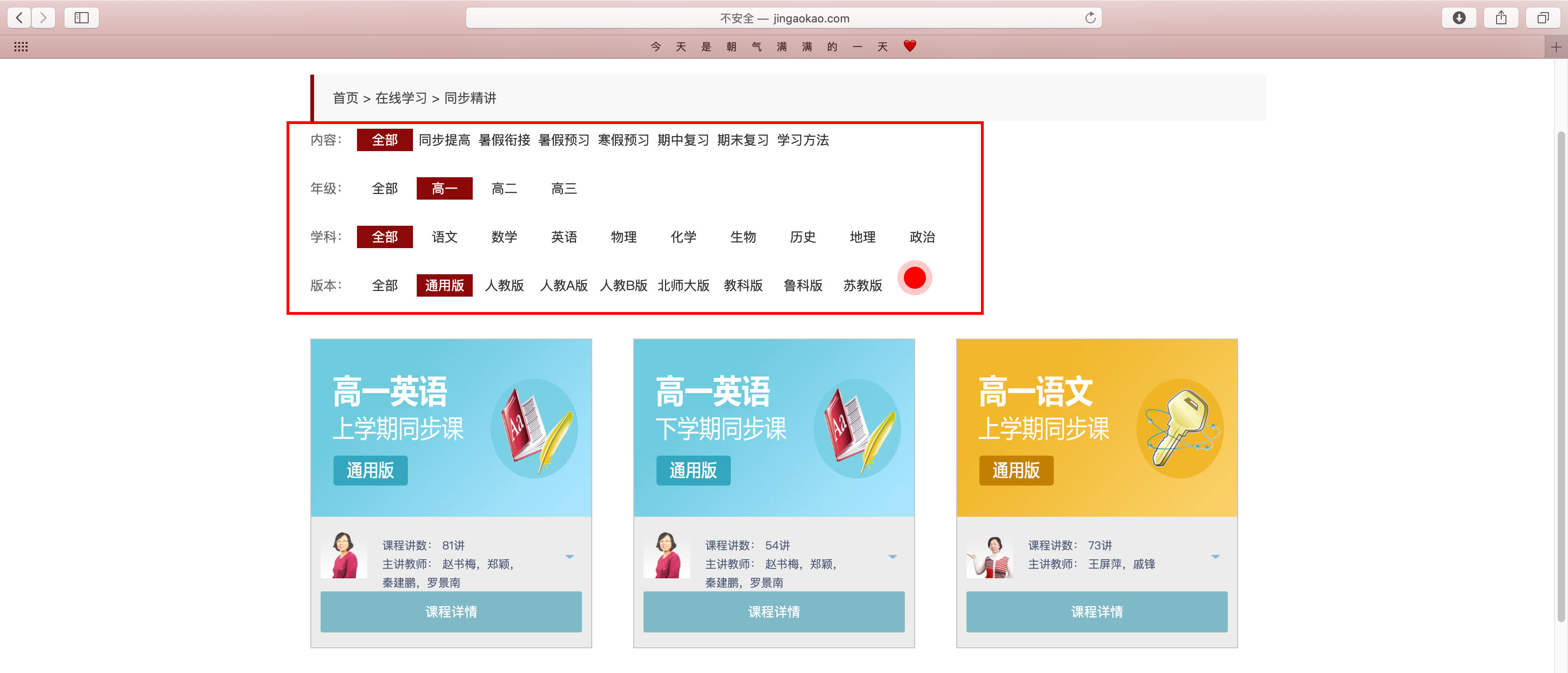
Task: Open the downloads icon
Action: [1458, 18]
